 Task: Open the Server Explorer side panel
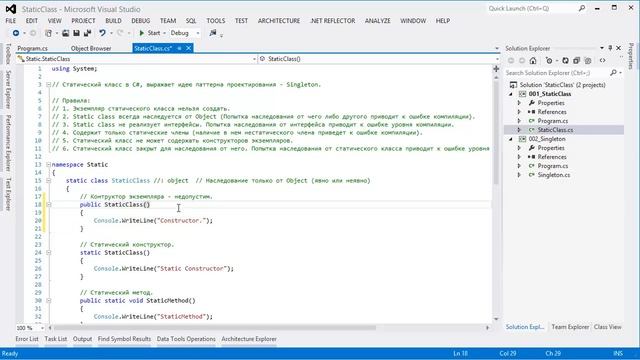(8, 89)
